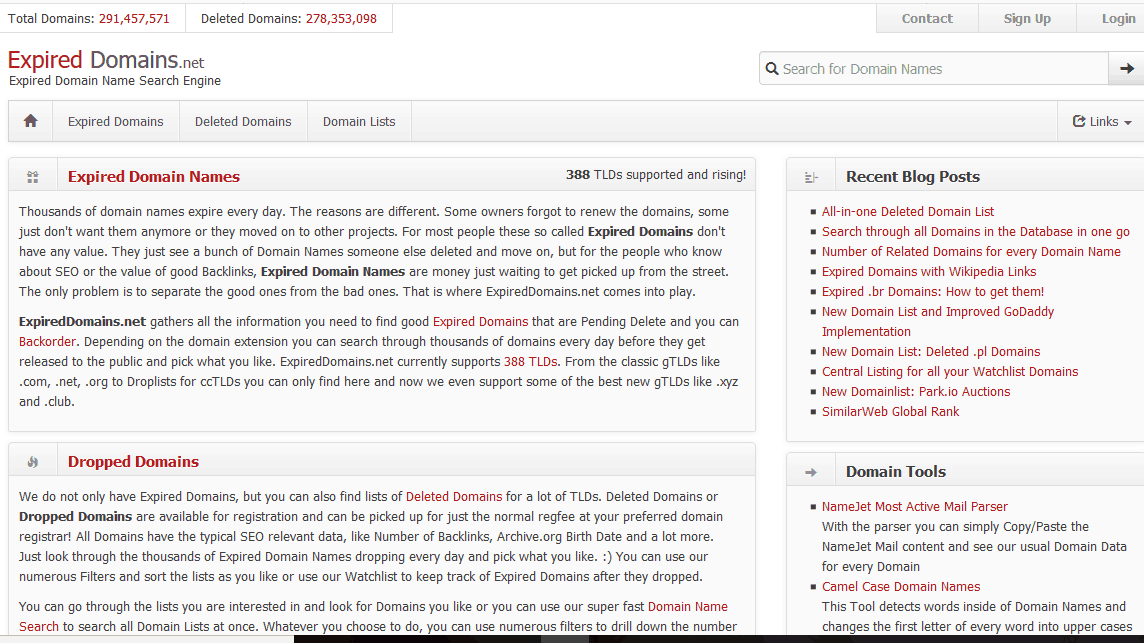
Task: Open the Expired Domains menu item
Action: point(115,121)
